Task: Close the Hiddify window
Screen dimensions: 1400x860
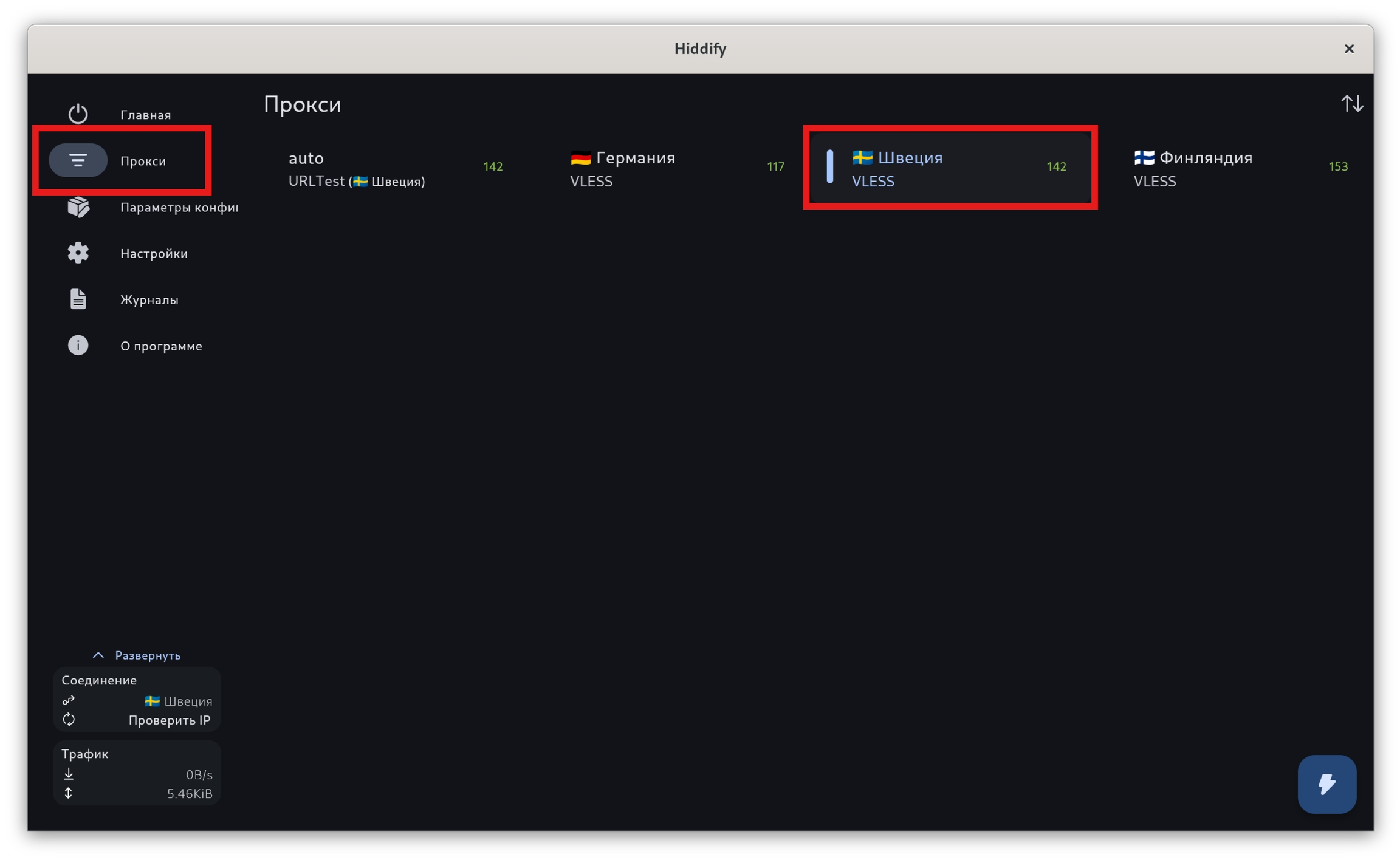Action: (1349, 49)
